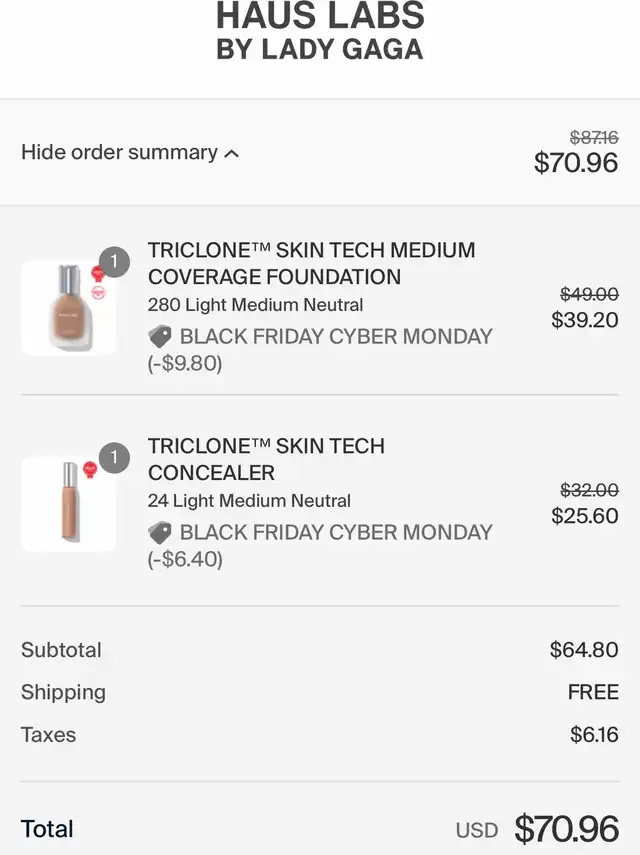Click the quantity badge on the foundation
This screenshot has height=855, width=640.
click(x=114, y=262)
